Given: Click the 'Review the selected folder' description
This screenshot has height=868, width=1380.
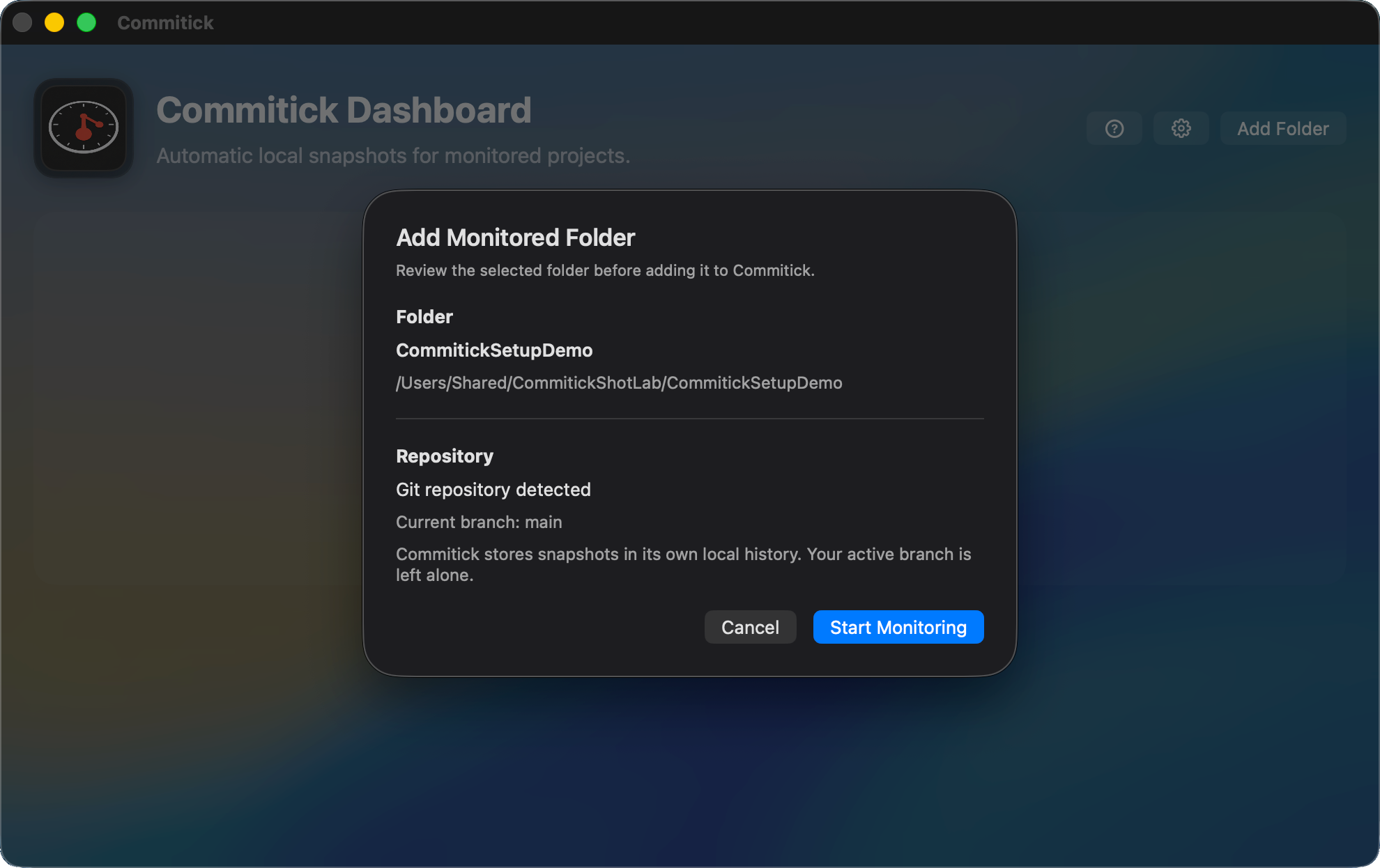Looking at the screenshot, I should point(605,270).
